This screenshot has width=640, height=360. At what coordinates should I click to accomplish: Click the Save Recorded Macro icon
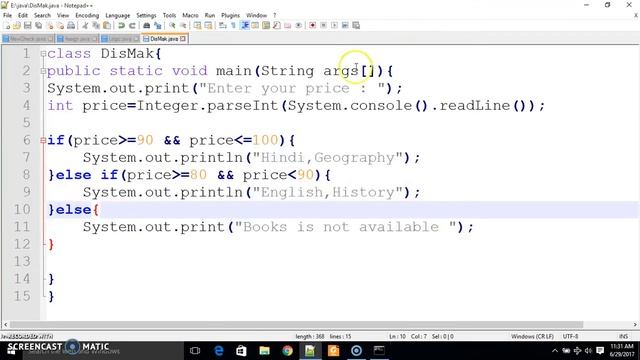pyautogui.click(x=356, y=25)
